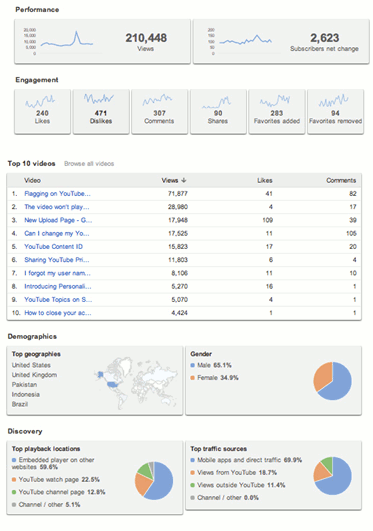Select the 471 Dislikes engagement tile
Viewport: 373px width, 531px height.
(x=101, y=112)
